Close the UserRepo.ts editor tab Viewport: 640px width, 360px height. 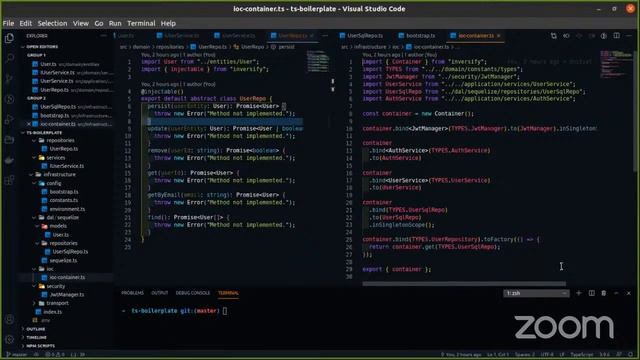[312, 36]
